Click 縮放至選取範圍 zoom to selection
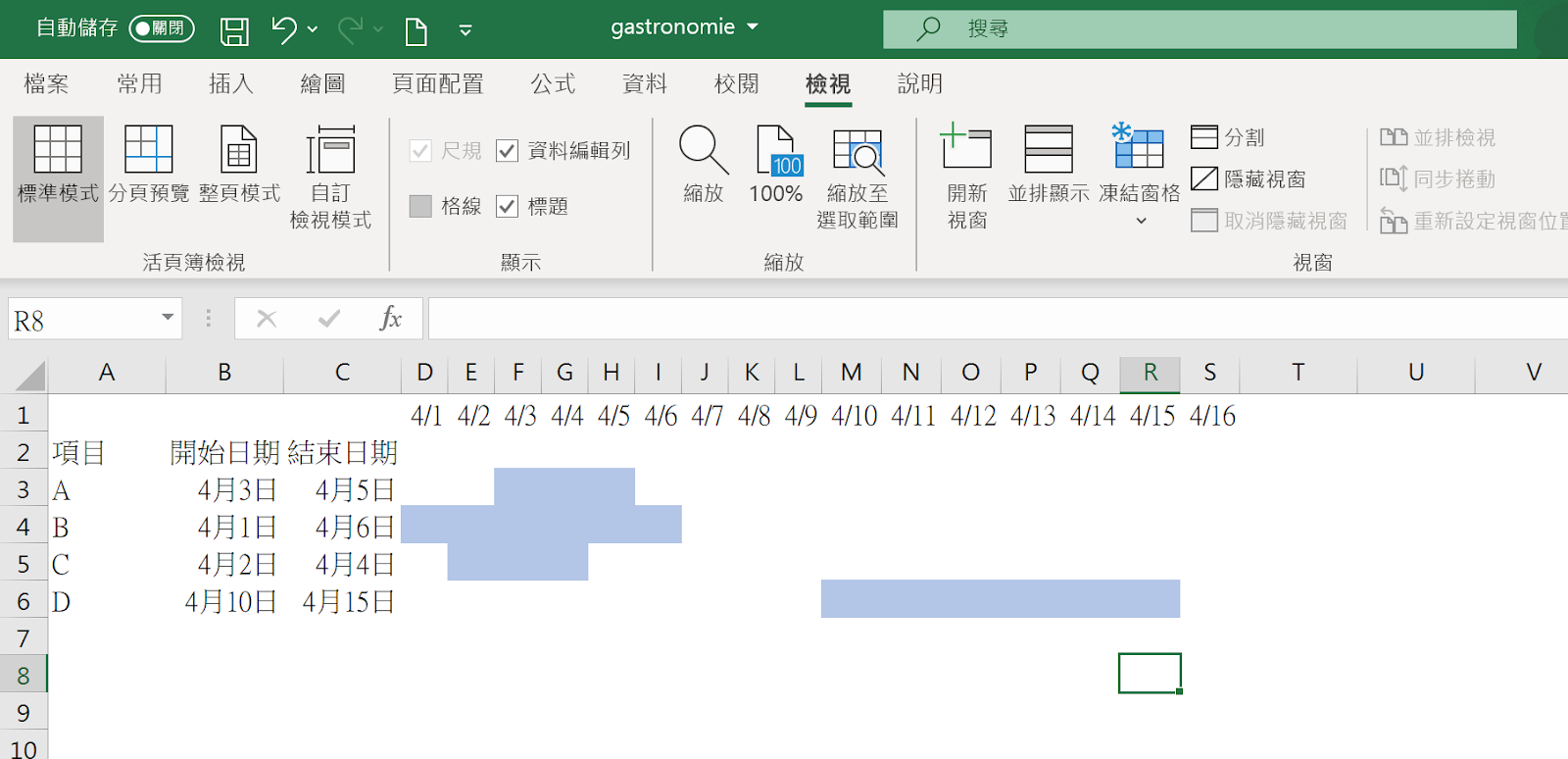 [857, 152]
